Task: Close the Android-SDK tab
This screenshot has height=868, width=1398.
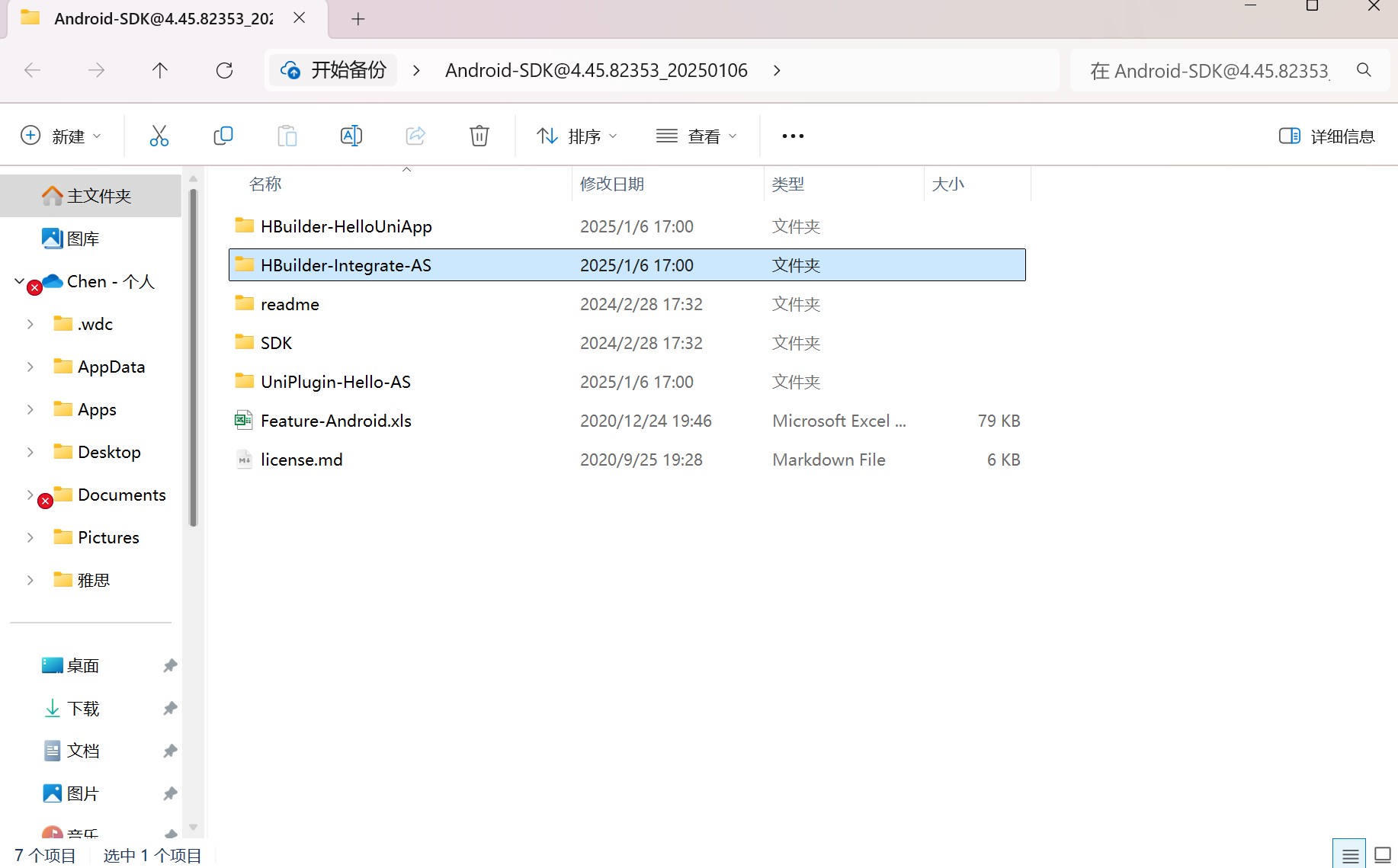Action: point(300,18)
